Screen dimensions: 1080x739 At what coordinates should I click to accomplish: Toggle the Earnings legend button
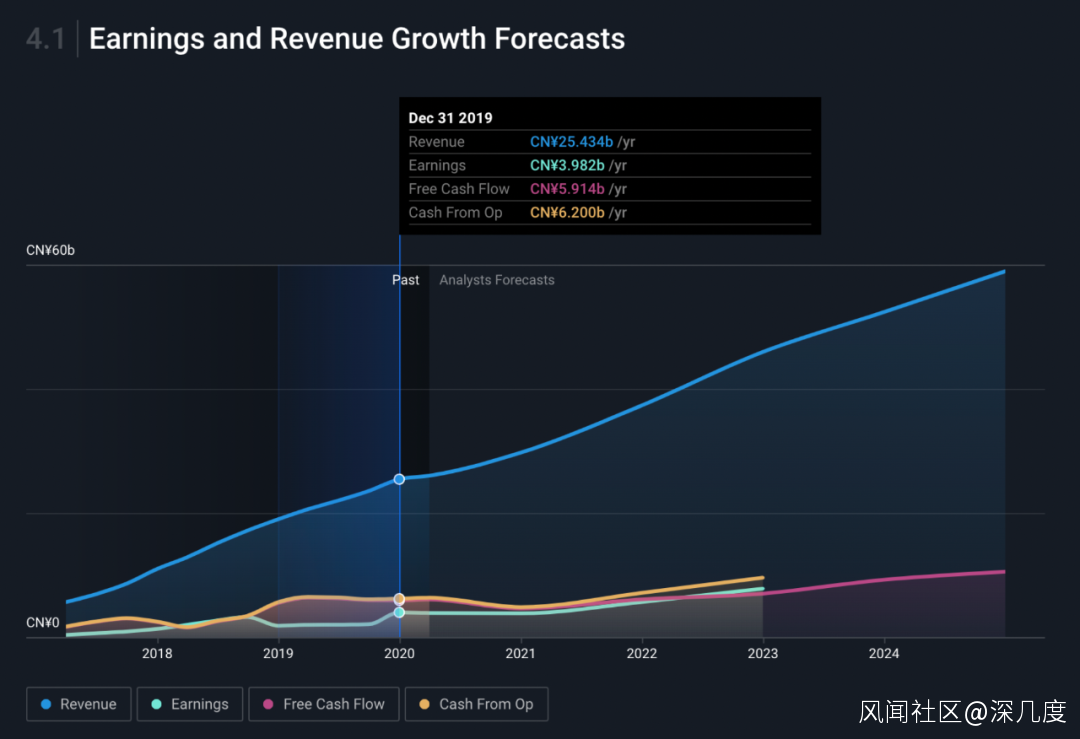point(189,704)
